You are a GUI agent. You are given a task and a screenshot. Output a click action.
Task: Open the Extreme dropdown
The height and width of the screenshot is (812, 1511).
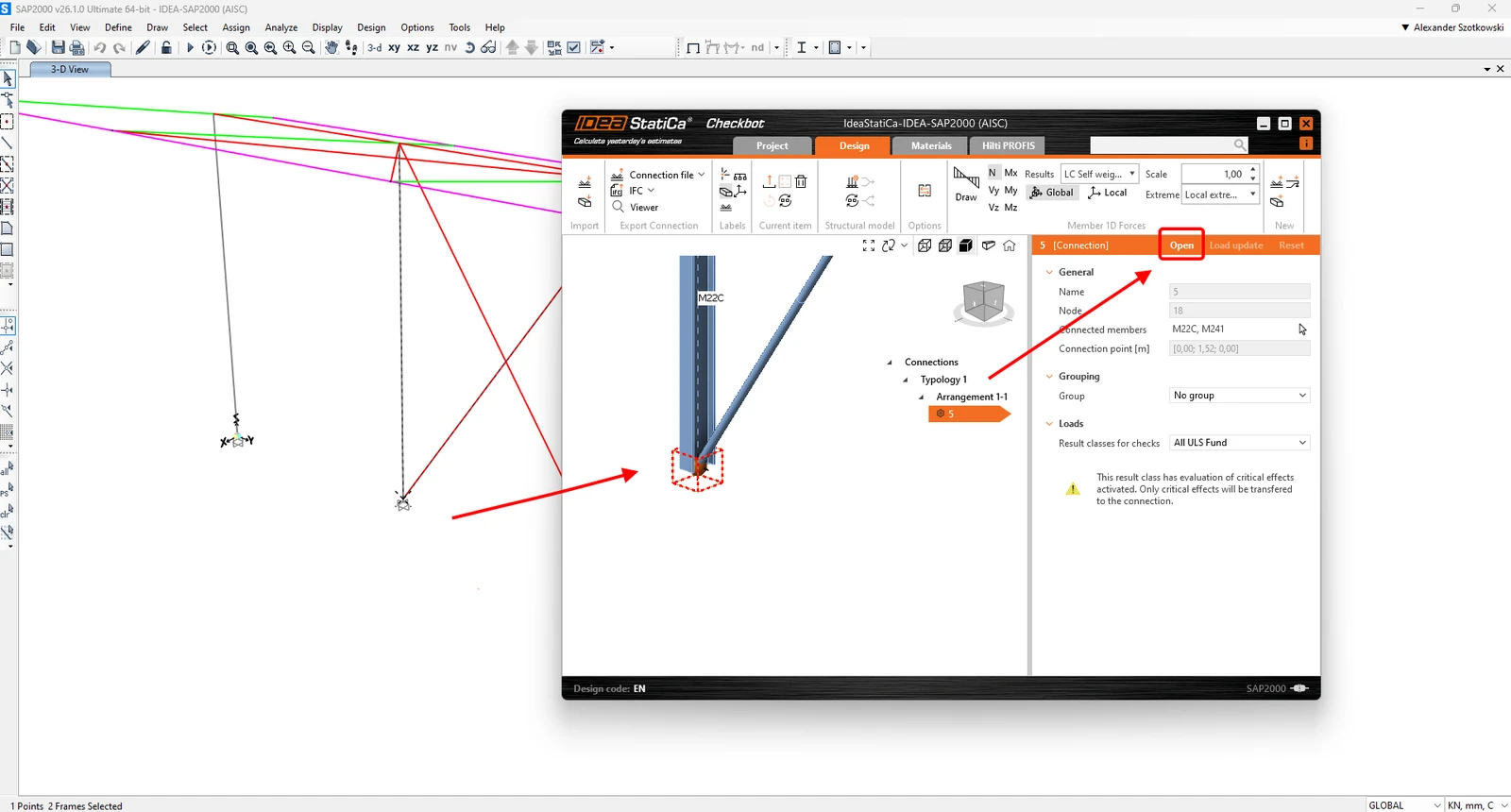click(x=1220, y=195)
